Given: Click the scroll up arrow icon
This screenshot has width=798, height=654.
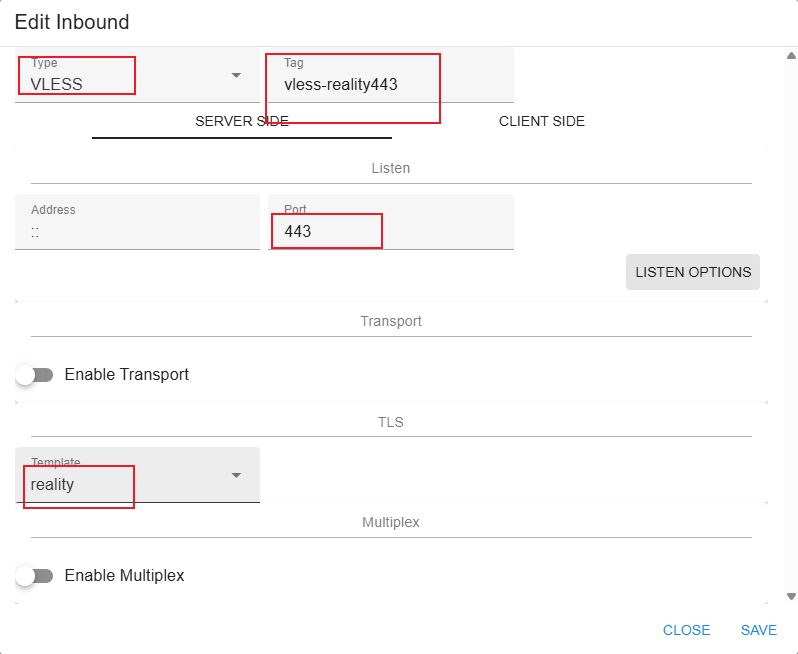Looking at the screenshot, I should (x=790, y=56).
